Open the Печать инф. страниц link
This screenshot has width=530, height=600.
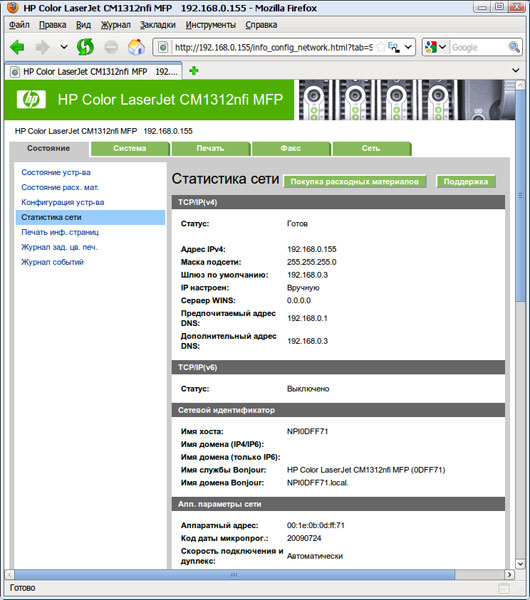pyautogui.click(x=60, y=232)
